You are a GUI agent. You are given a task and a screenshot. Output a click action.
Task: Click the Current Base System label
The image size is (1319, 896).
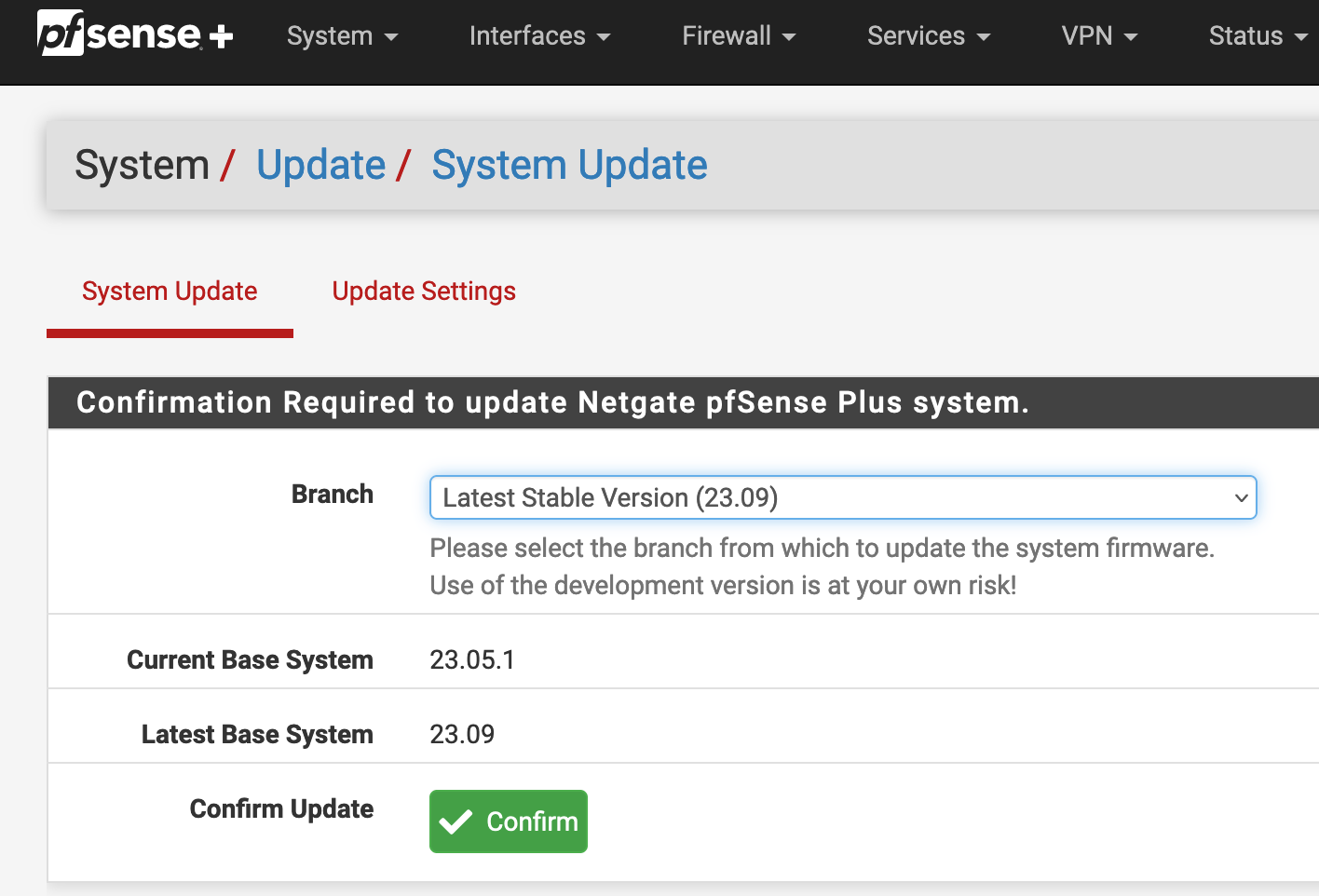[250, 659]
